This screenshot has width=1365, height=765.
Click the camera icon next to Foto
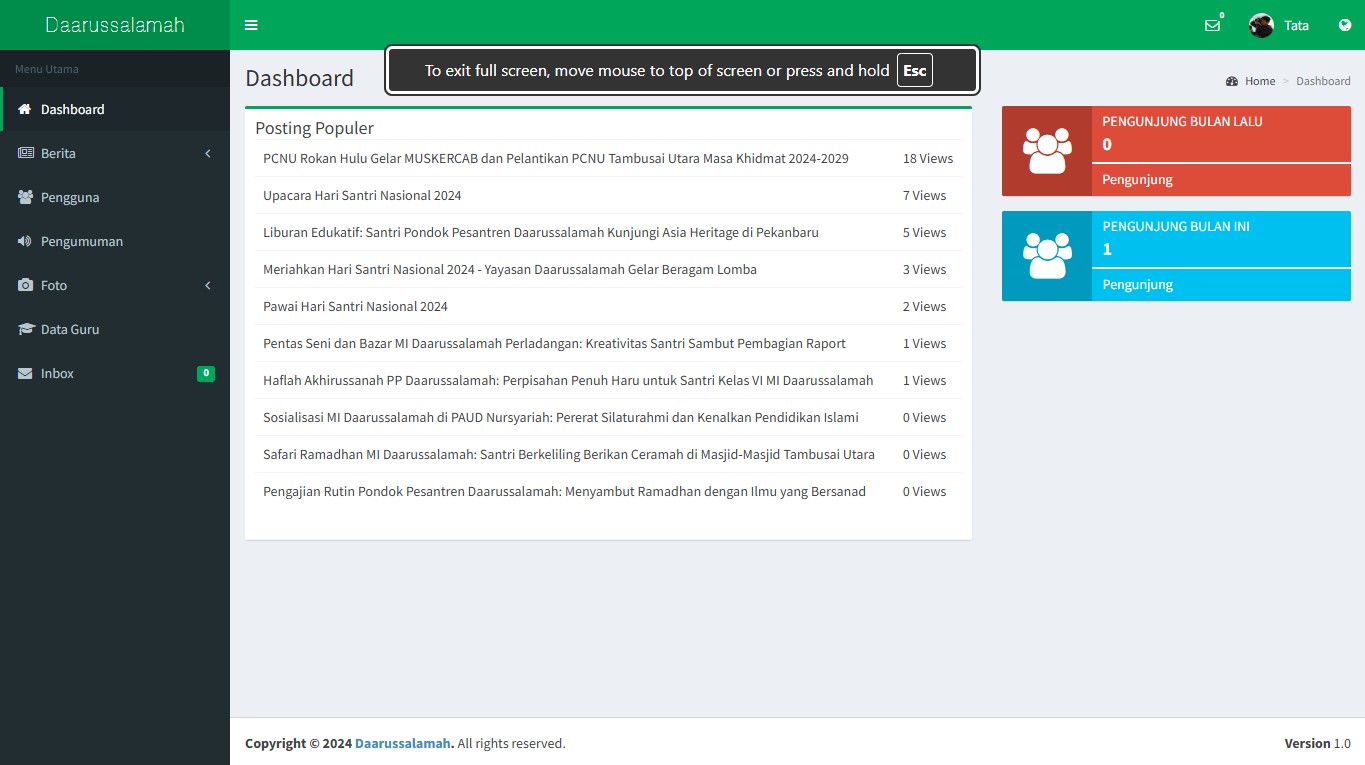click(x=24, y=285)
